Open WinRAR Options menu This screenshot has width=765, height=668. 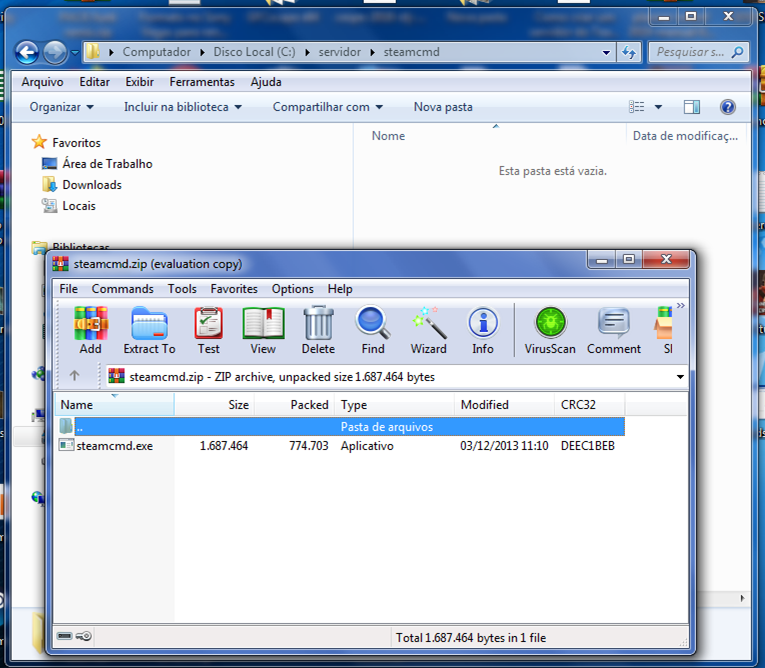point(293,289)
